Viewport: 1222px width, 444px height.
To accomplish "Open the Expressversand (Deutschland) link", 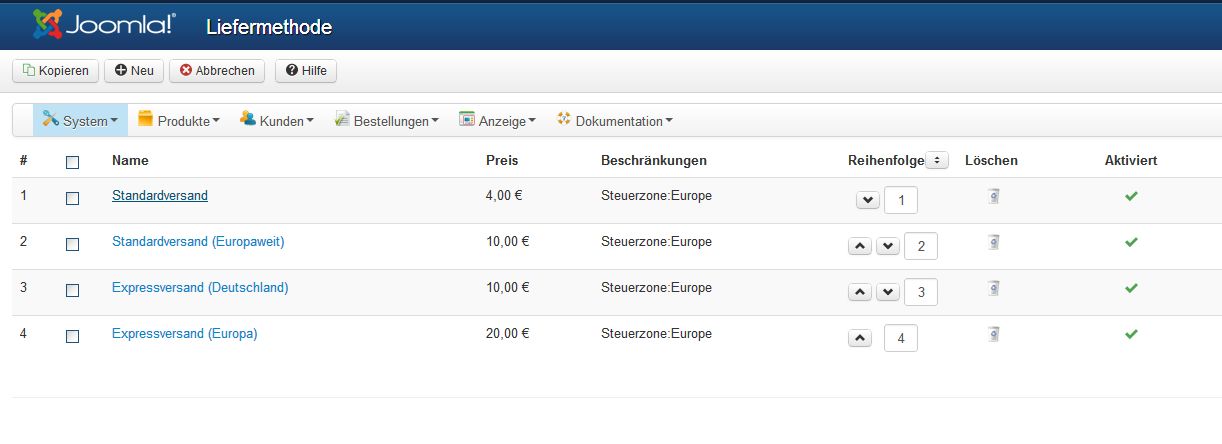I will [x=200, y=287].
